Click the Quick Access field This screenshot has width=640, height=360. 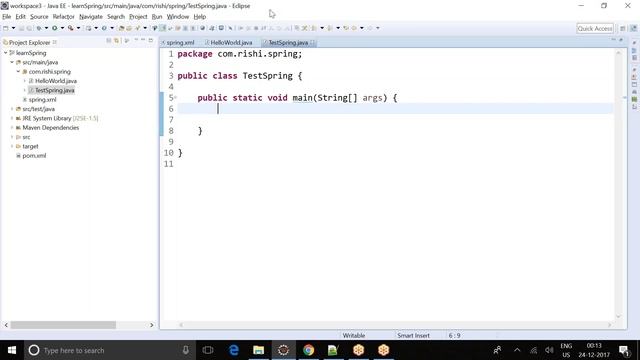point(595,29)
